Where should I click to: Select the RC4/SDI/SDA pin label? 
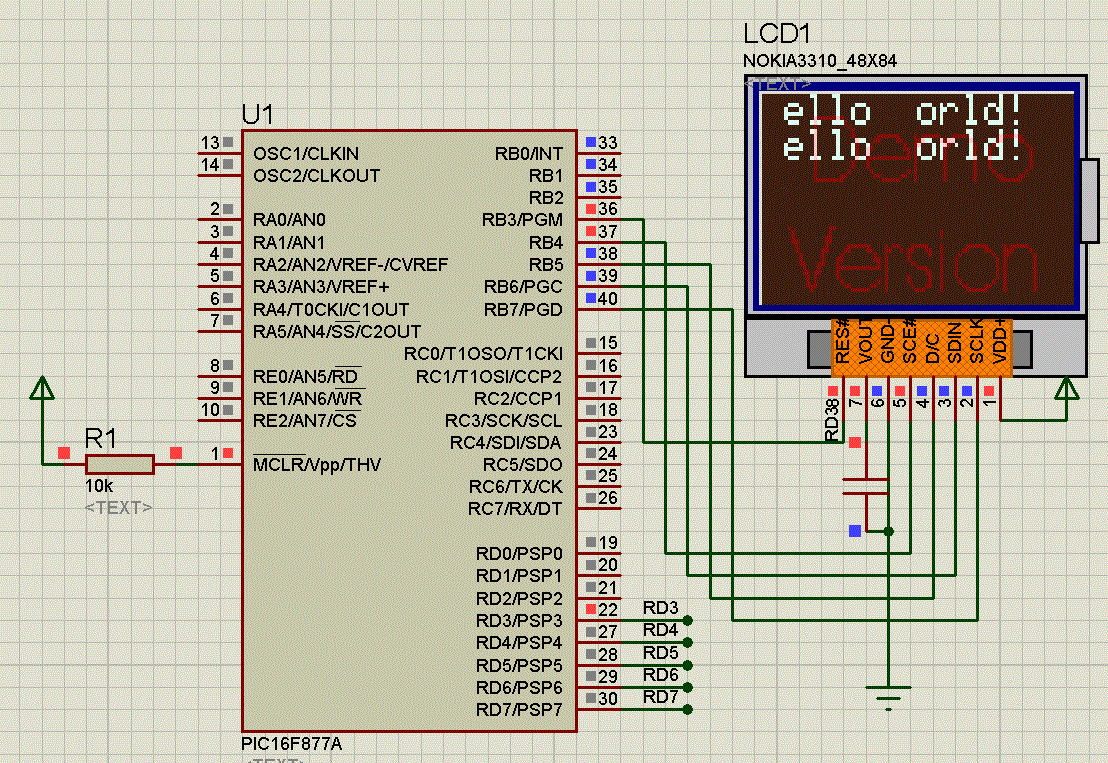point(506,443)
